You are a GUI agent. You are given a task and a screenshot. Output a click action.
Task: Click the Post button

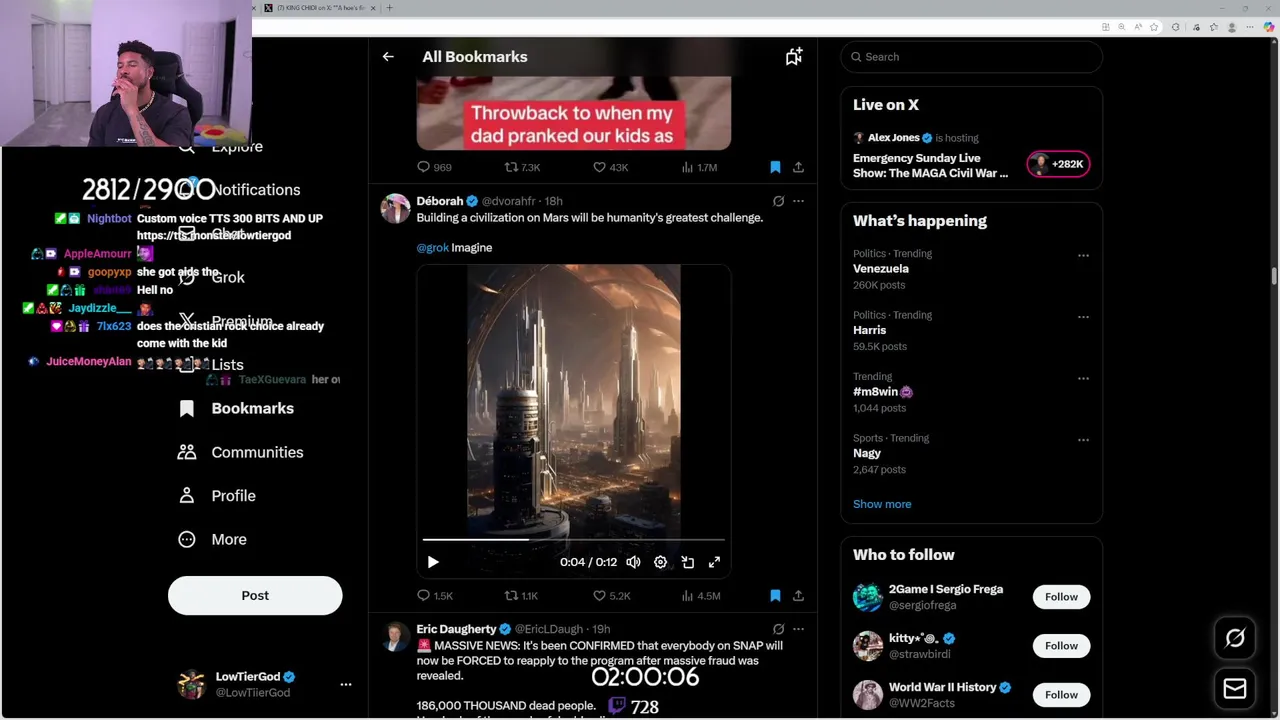pyautogui.click(x=255, y=596)
